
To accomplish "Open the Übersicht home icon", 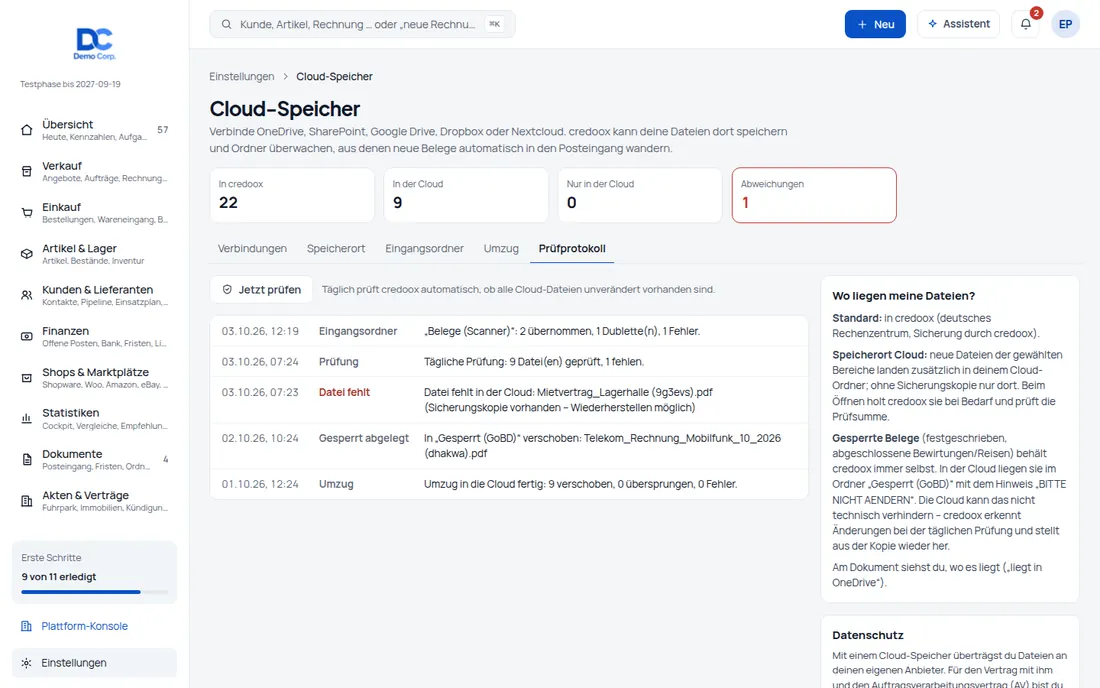I will coord(27,130).
